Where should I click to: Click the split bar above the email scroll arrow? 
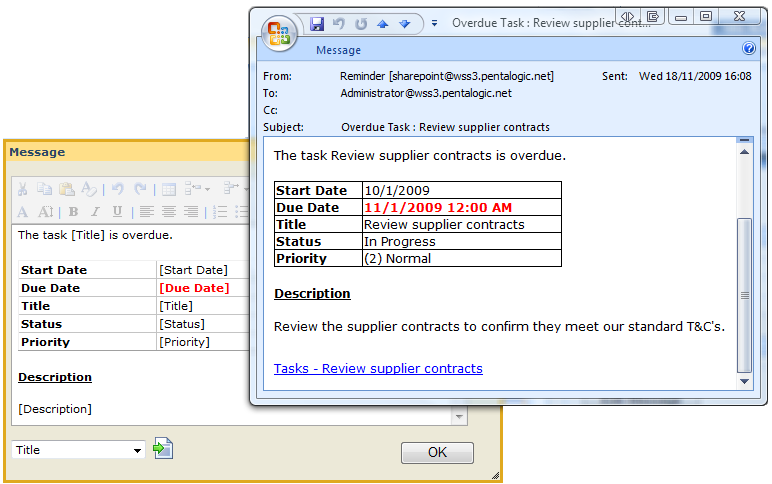coord(744,140)
